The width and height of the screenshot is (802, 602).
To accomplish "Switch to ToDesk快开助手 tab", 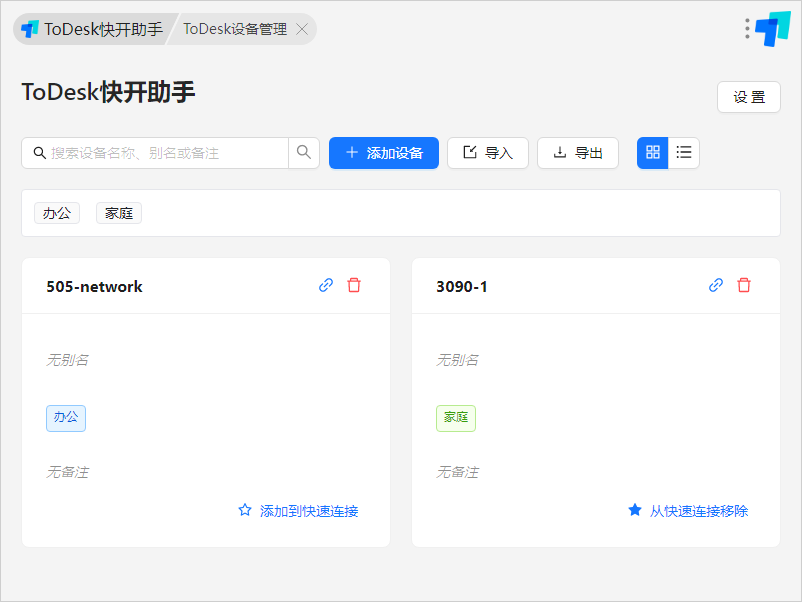I will (x=93, y=29).
